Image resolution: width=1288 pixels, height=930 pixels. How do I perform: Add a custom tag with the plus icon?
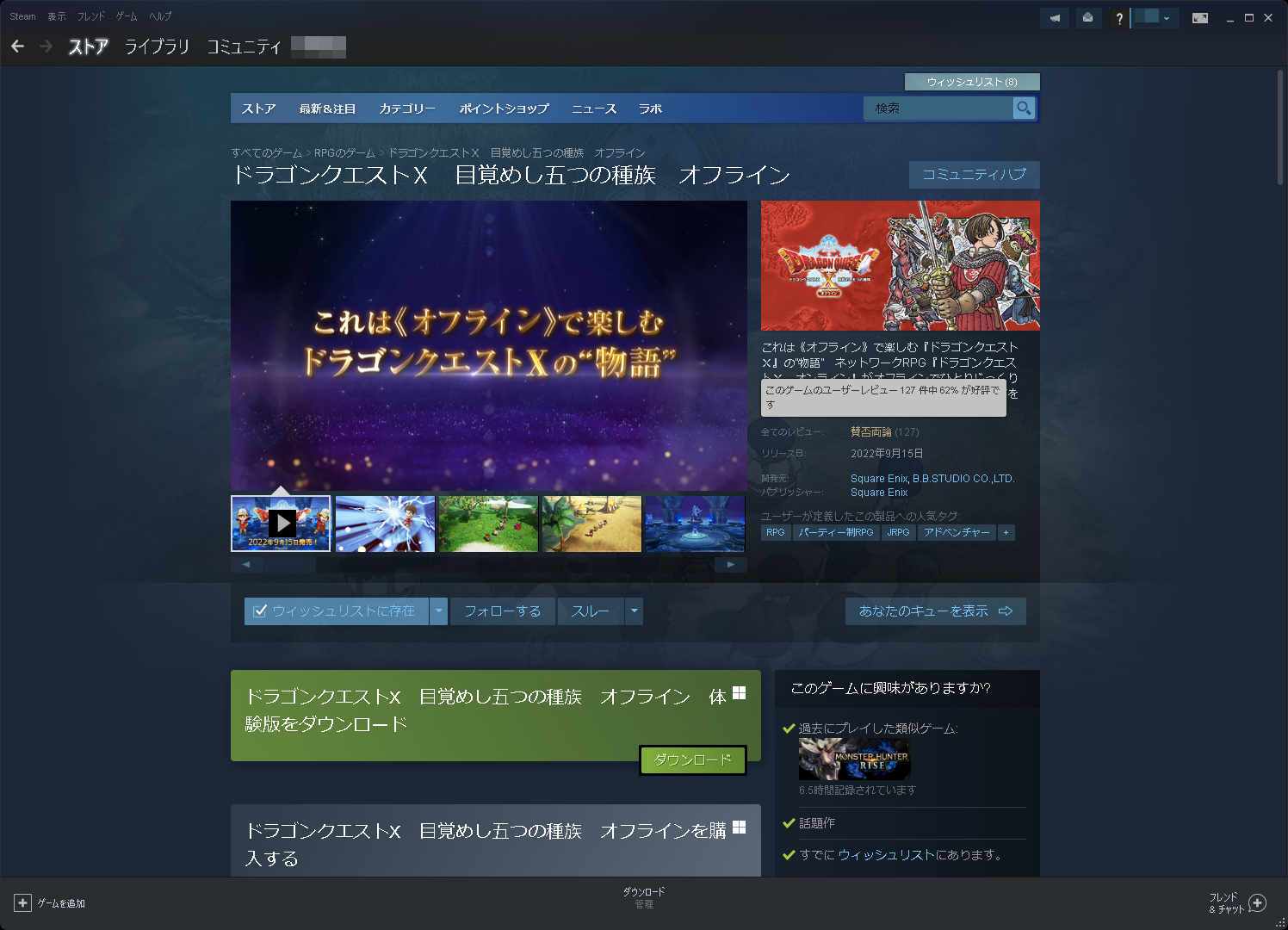click(1006, 532)
